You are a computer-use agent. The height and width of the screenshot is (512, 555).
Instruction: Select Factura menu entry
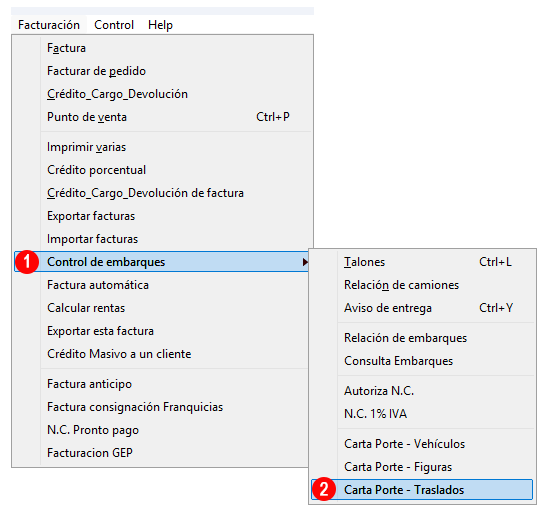[x=162, y=48]
